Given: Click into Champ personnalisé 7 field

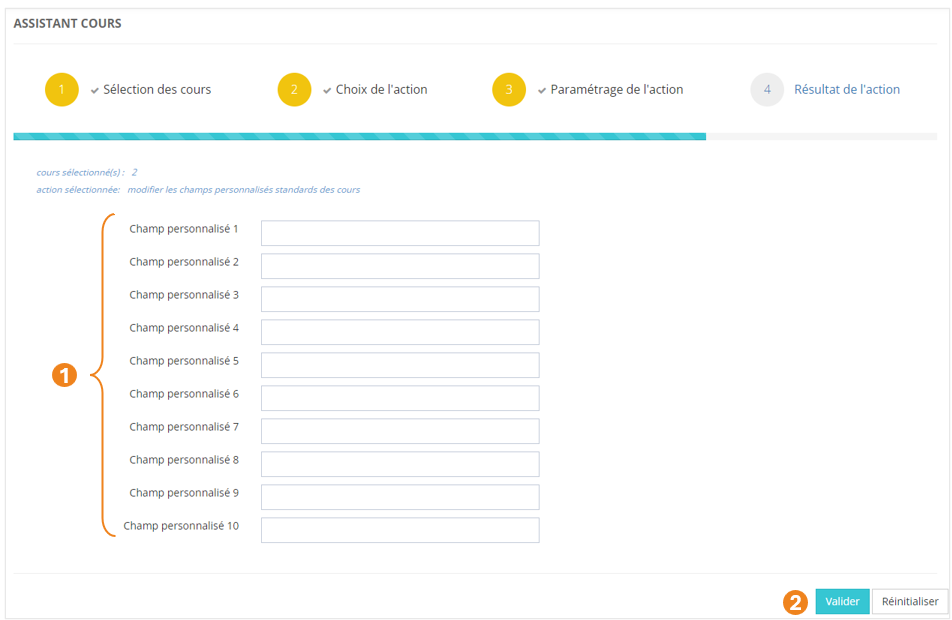Looking at the screenshot, I should [x=400, y=431].
